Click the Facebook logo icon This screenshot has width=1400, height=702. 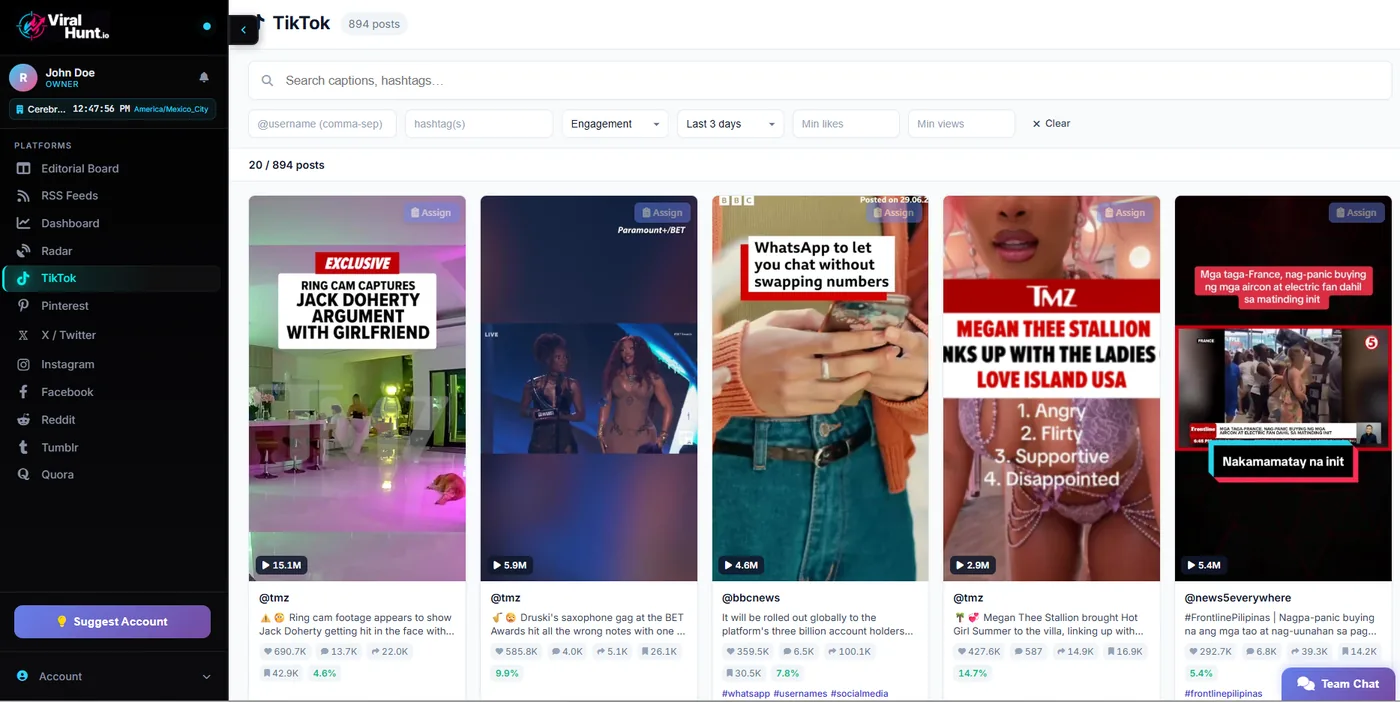[23, 392]
